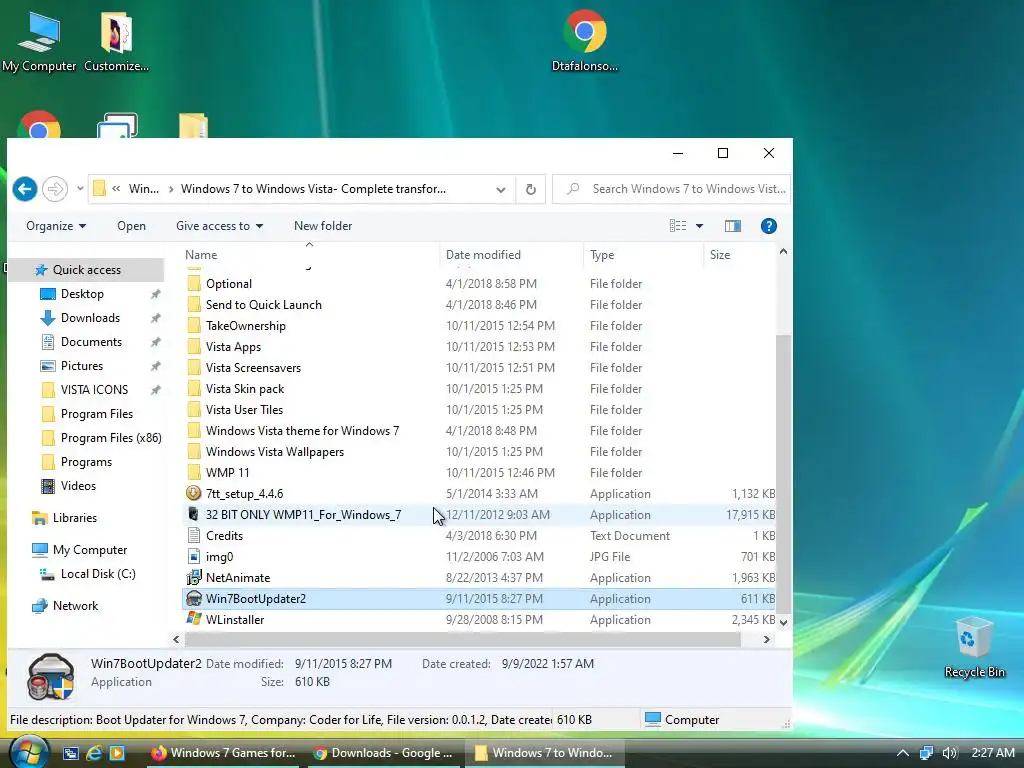The width and height of the screenshot is (1024, 768).
Task: Click the volume speaker tray icon
Action: (949, 753)
